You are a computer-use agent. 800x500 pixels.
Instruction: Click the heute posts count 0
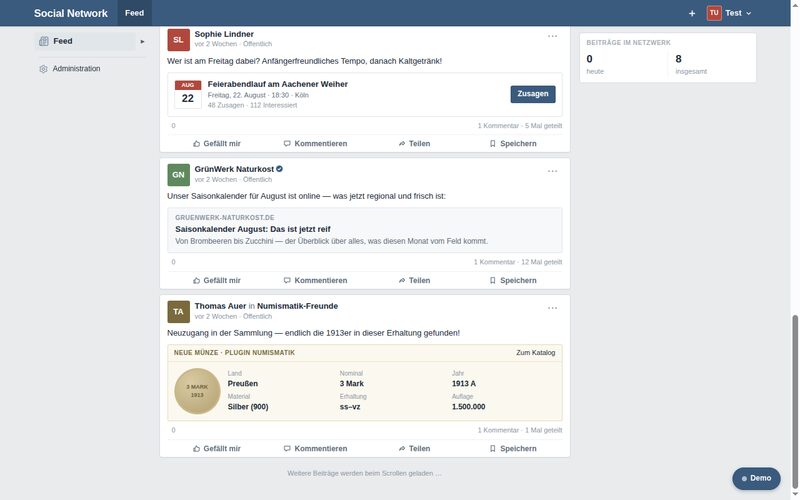[589, 59]
